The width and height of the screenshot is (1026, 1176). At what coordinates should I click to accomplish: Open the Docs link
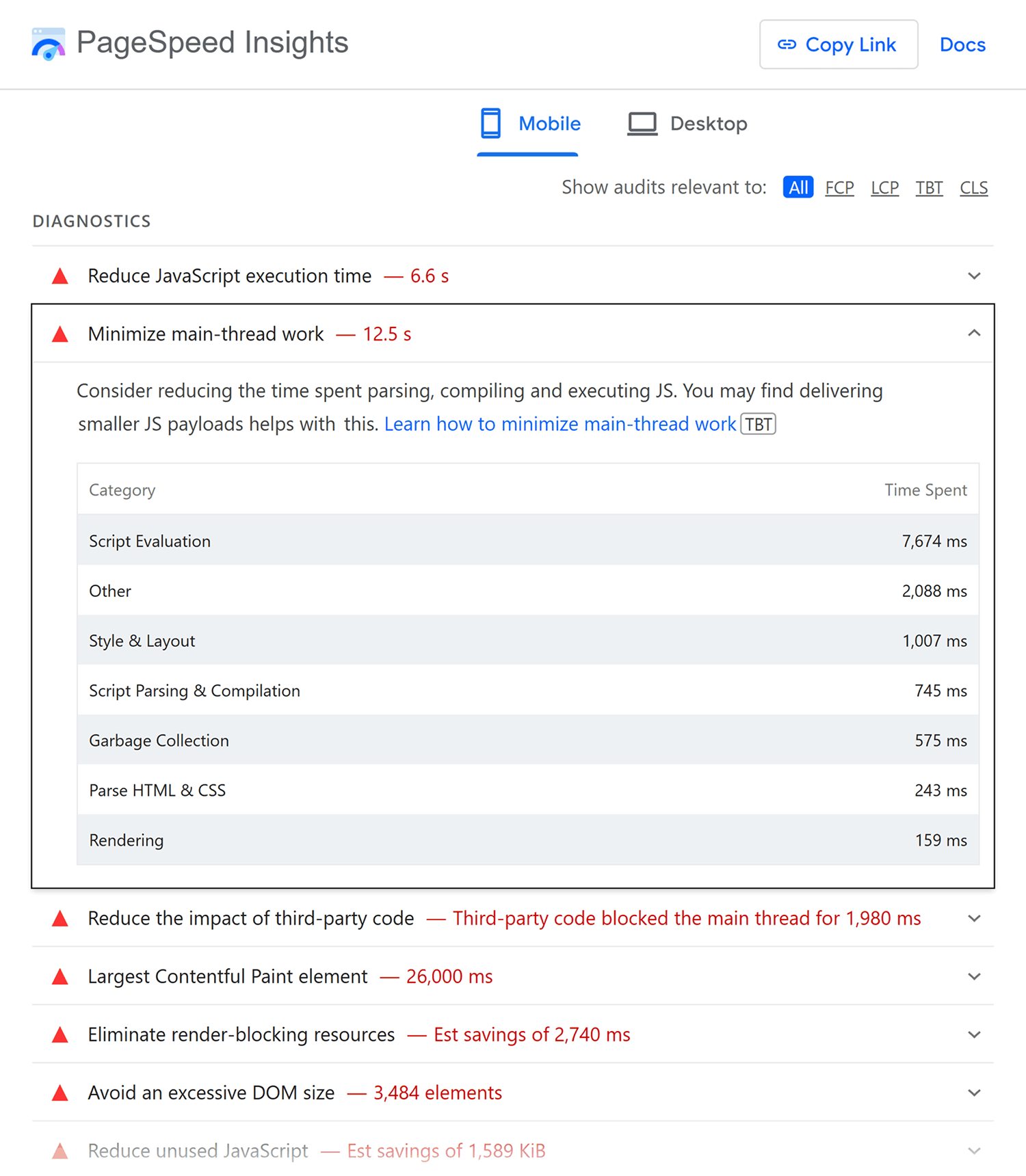pos(962,45)
